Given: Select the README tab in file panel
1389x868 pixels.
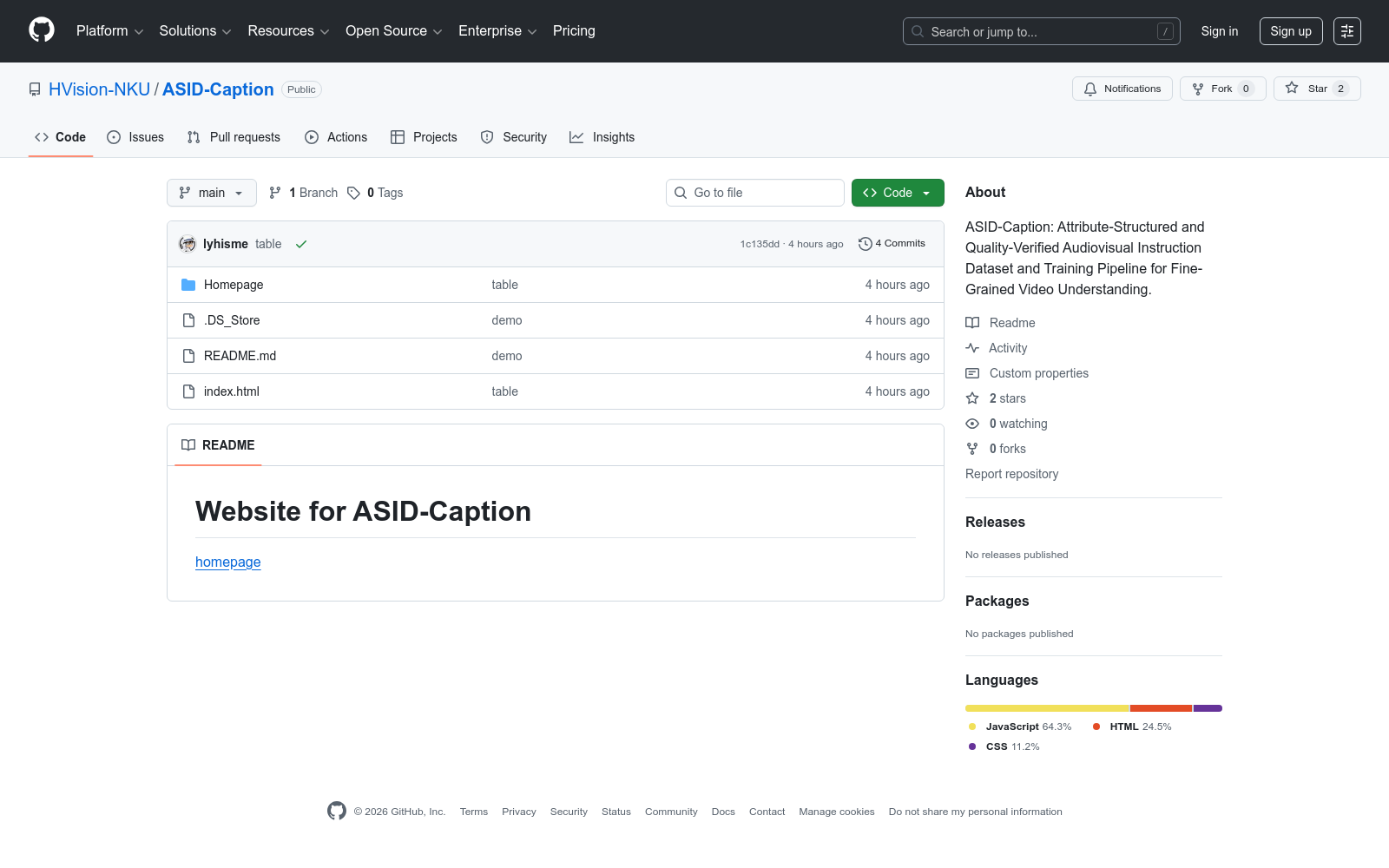Looking at the screenshot, I should tap(218, 445).
